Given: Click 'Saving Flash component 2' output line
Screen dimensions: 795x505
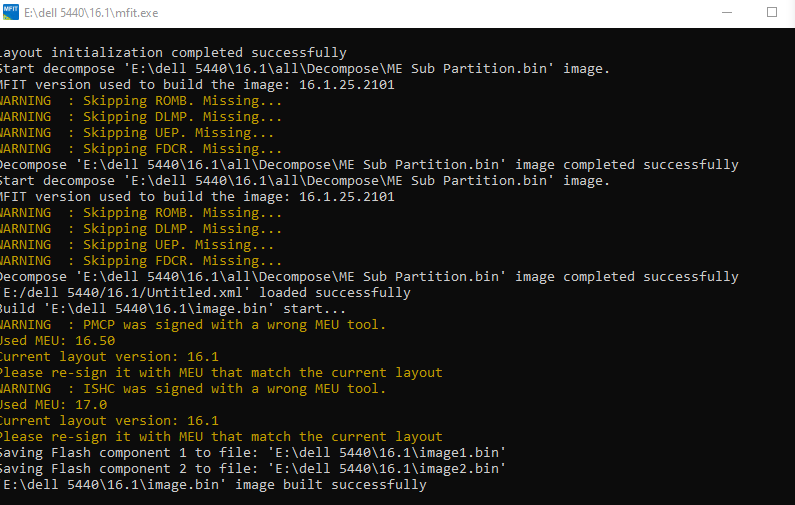Looking at the screenshot, I should pyautogui.click(x=252, y=468).
